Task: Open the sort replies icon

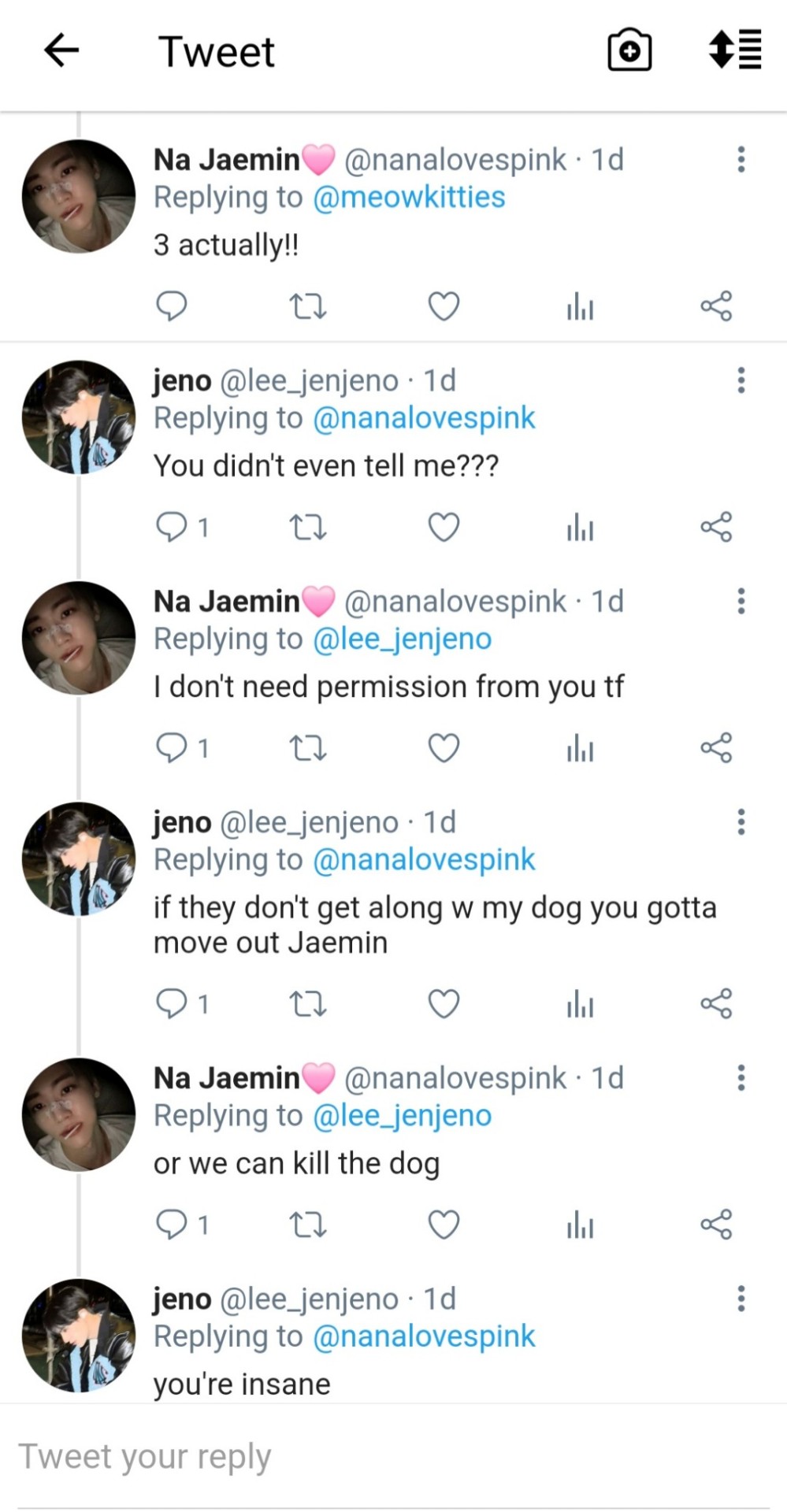Action: coord(735,50)
